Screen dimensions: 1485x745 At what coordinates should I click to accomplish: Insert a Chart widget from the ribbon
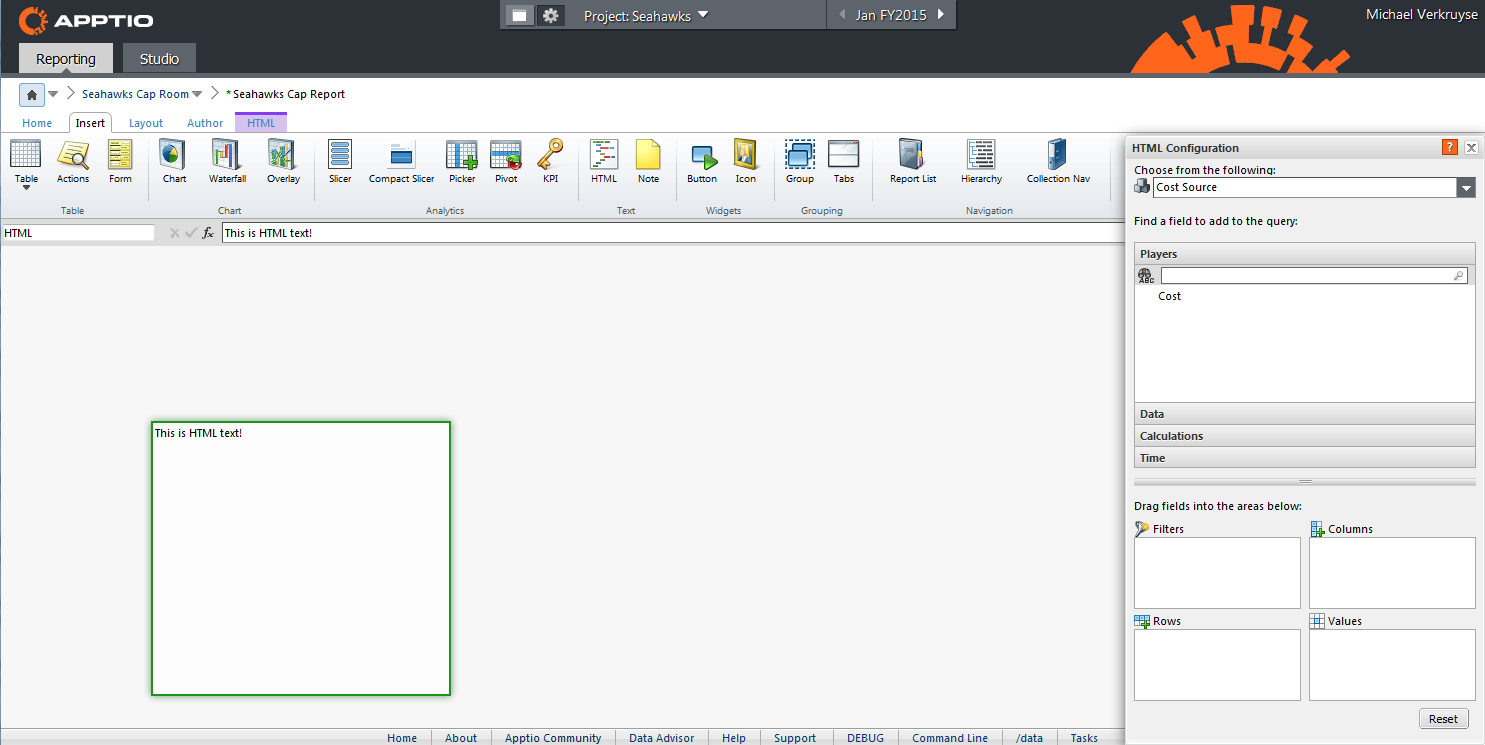173,162
